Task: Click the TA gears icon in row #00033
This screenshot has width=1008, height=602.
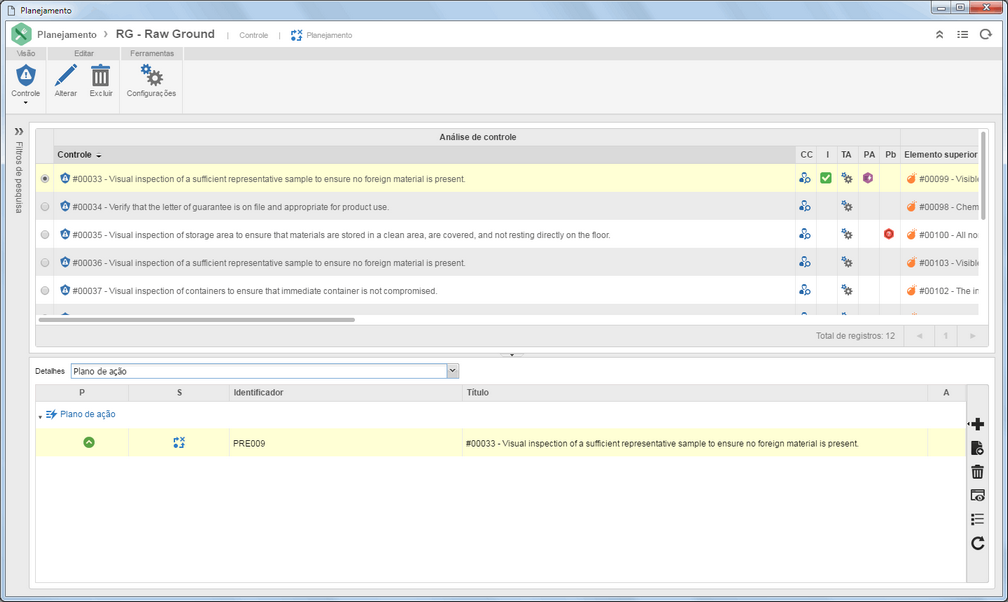Action: (847, 178)
